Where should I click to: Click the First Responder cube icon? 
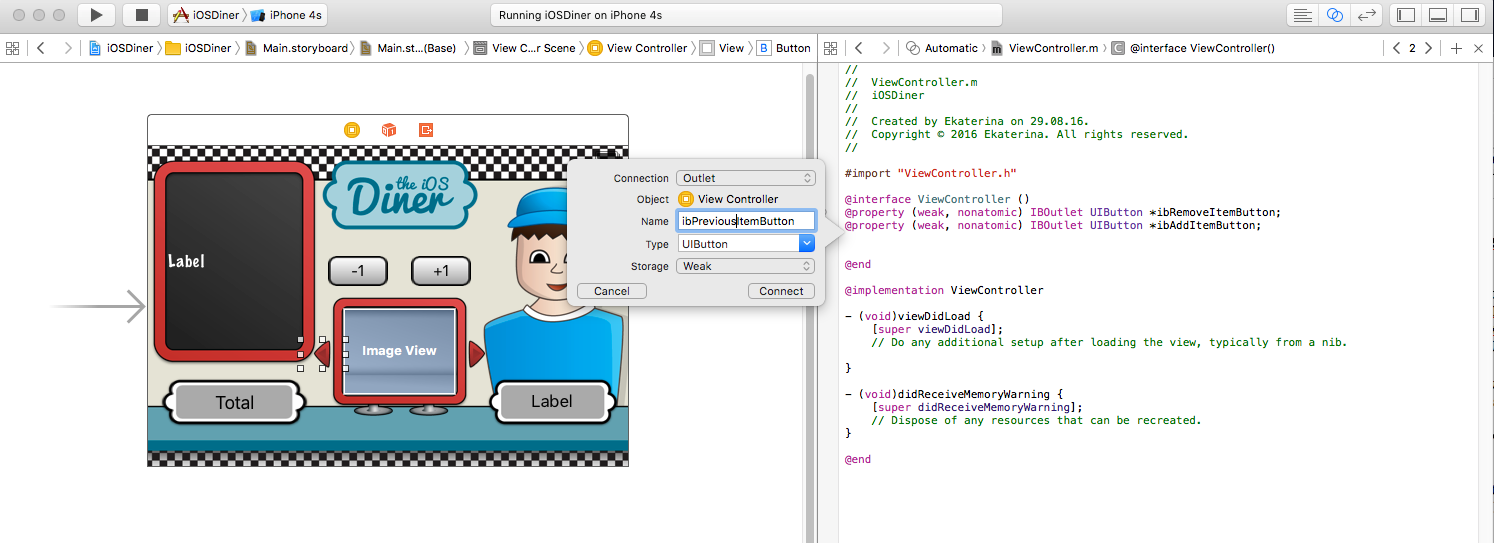tap(389, 130)
